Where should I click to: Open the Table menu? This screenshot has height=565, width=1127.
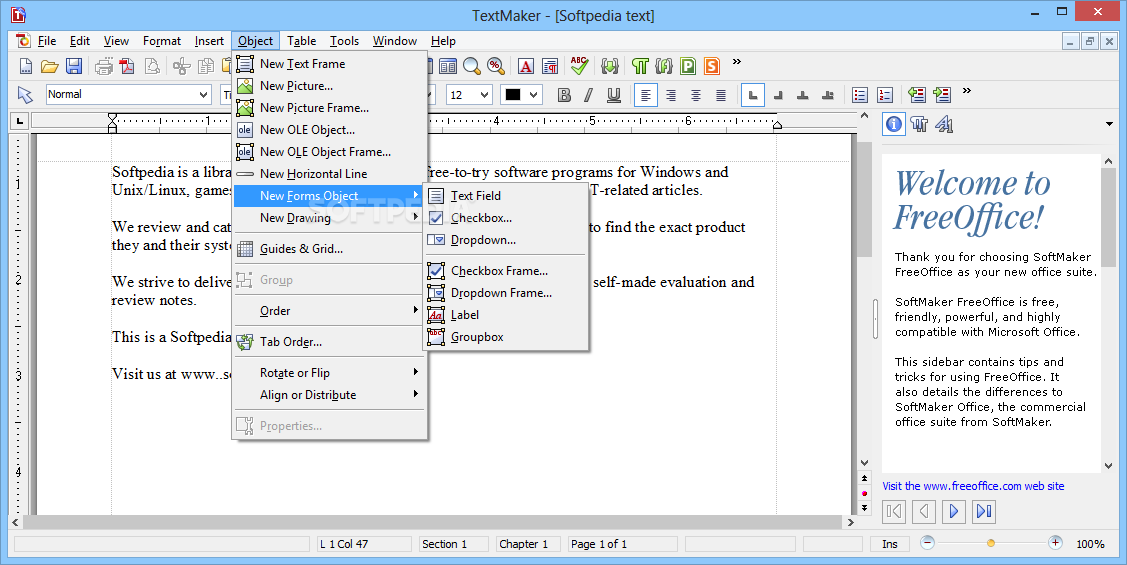pyautogui.click(x=301, y=41)
